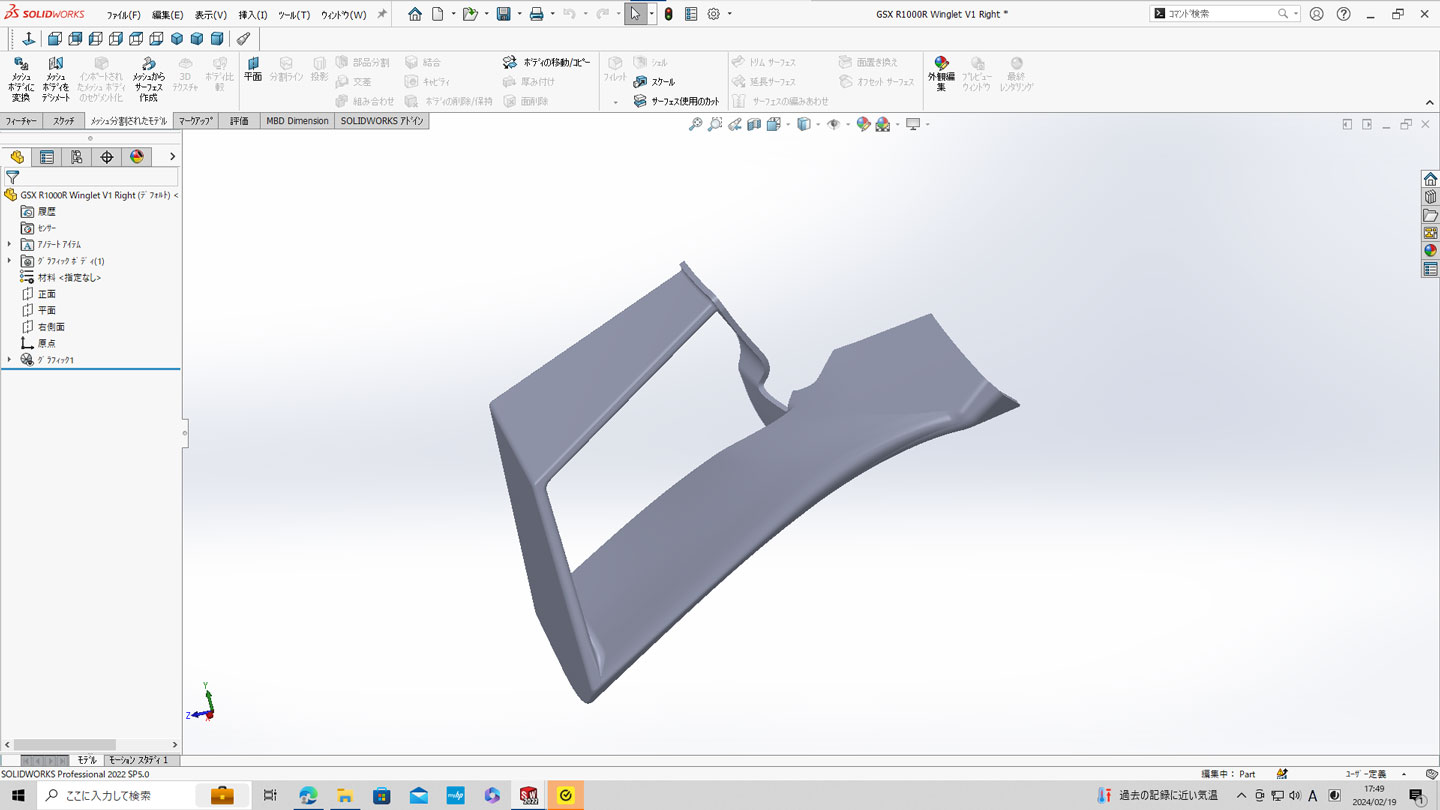Create a new document via New icon
The height and width of the screenshot is (810, 1440).
[x=438, y=14]
